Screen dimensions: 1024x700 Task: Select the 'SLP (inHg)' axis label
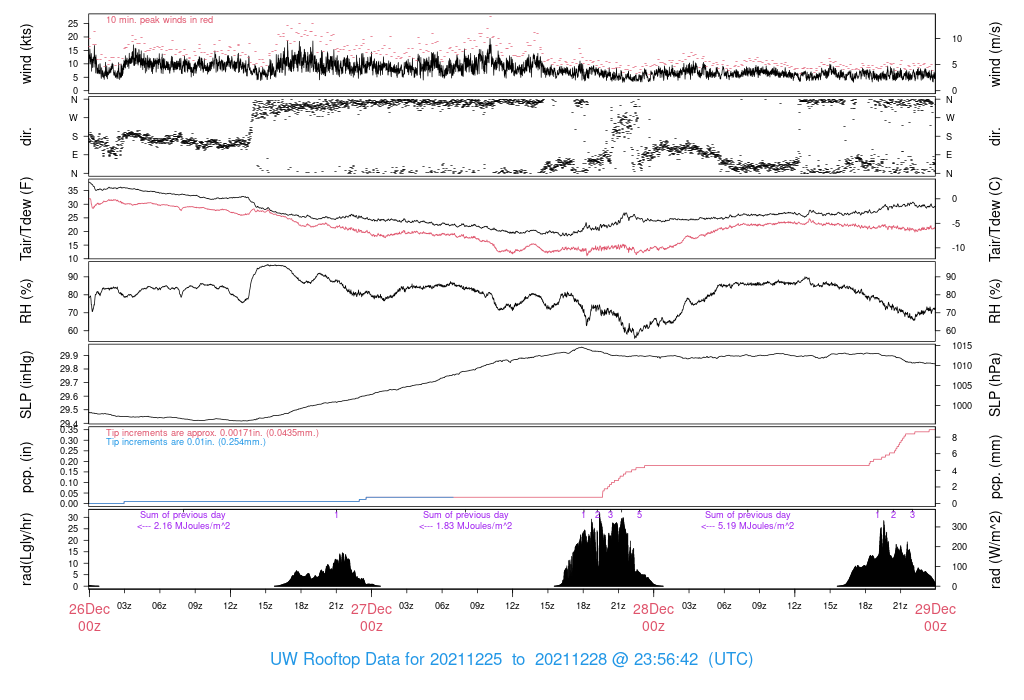coord(27,383)
